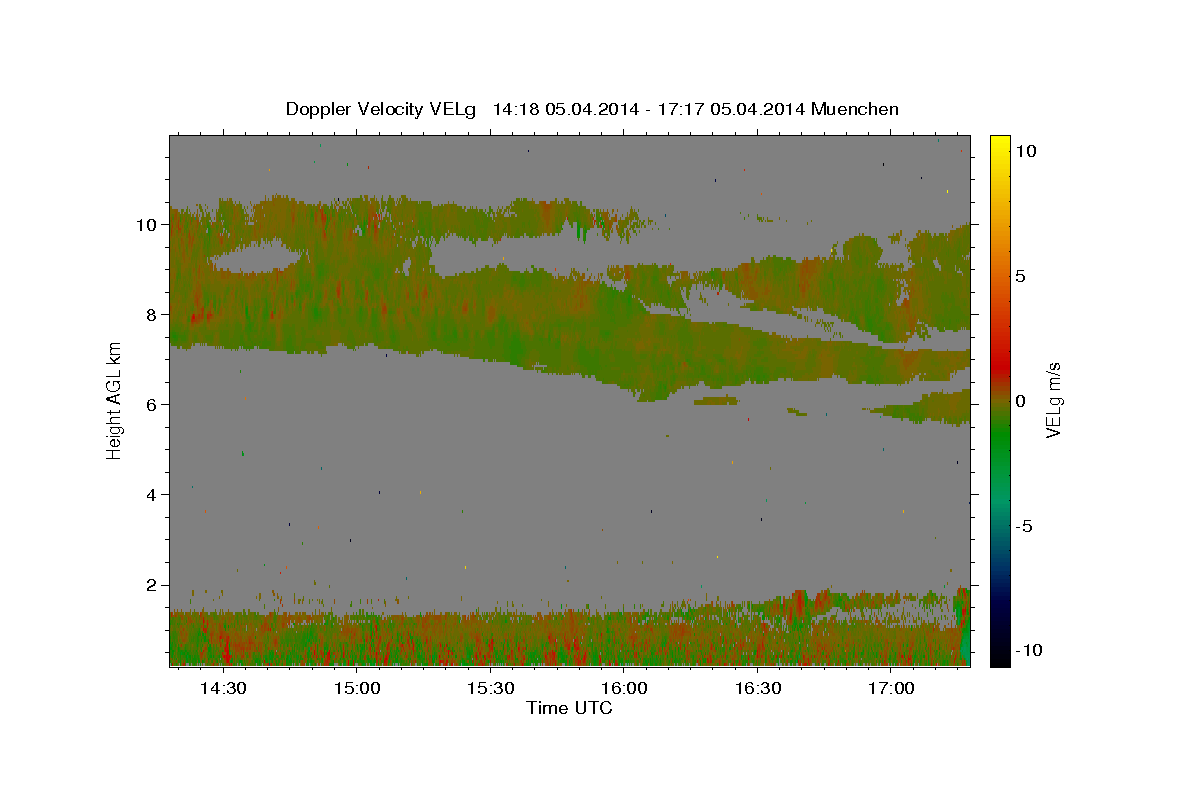The image size is (1200, 800).
Task: Click the '15:30' time axis label
Action: pyautogui.click(x=490, y=689)
